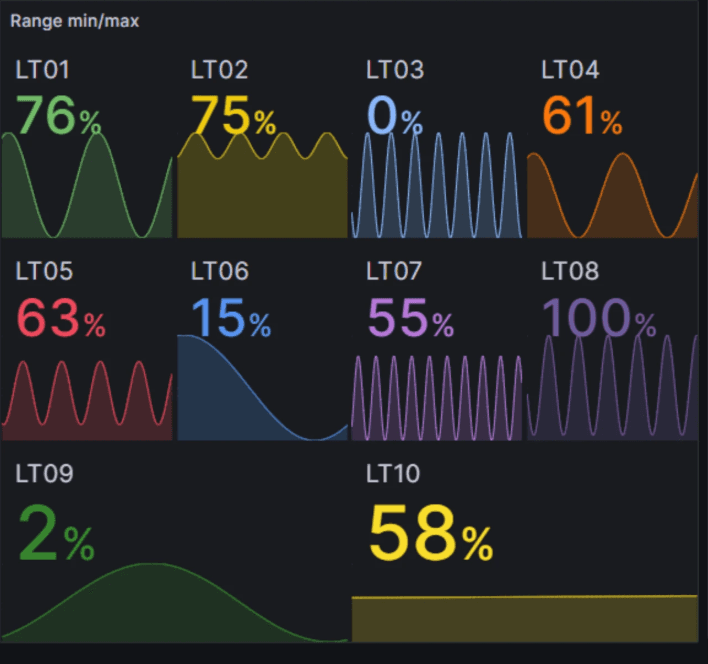The width and height of the screenshot is (708, 664).
Task: Select the LT04 label
Action: pyautogui.click(x=570, y=70)
